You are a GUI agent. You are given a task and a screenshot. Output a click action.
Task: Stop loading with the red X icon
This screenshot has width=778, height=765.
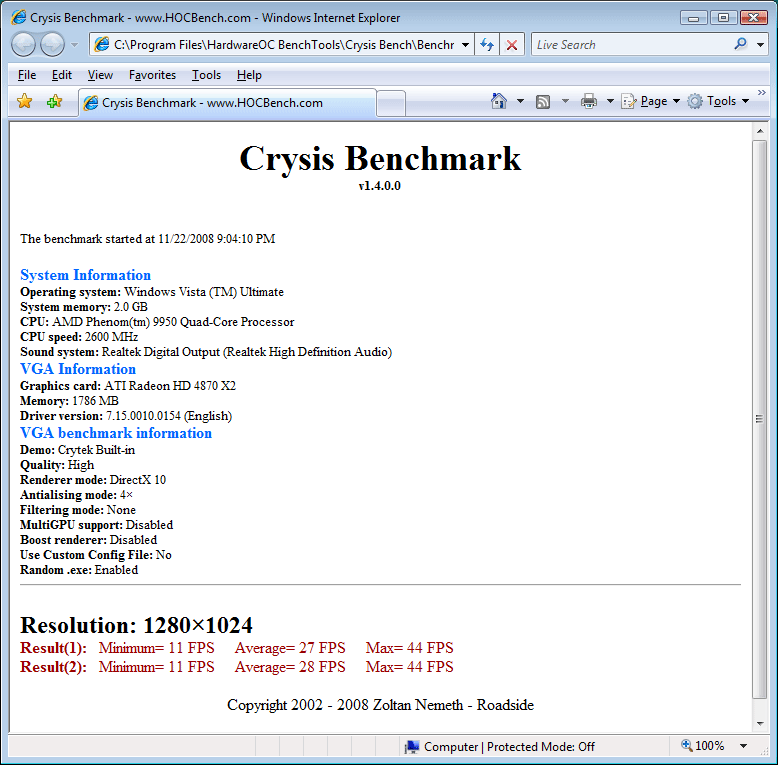click(x=512, y=45)
